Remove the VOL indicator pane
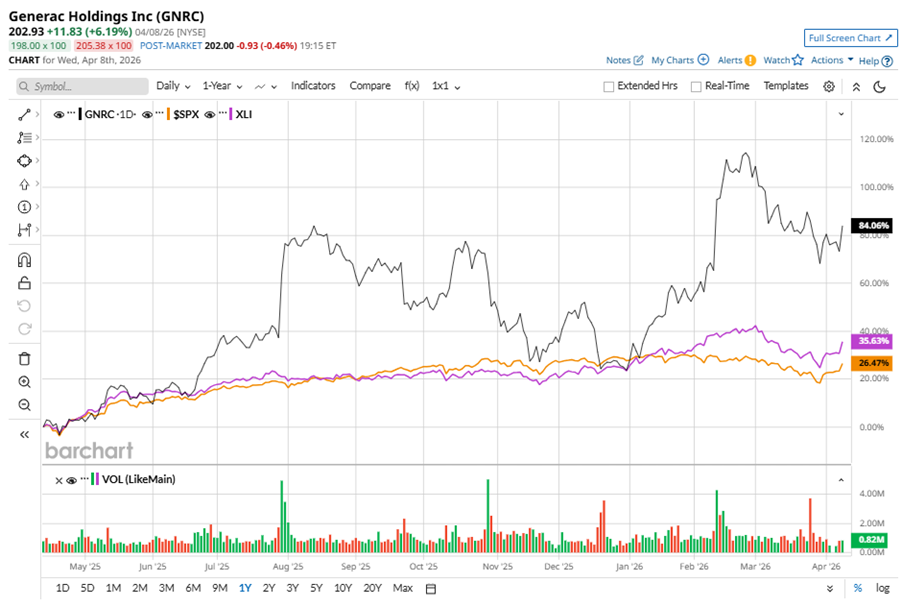Image resolution: width=902 pixels, height=607 pixels. (x=59, y=480)
